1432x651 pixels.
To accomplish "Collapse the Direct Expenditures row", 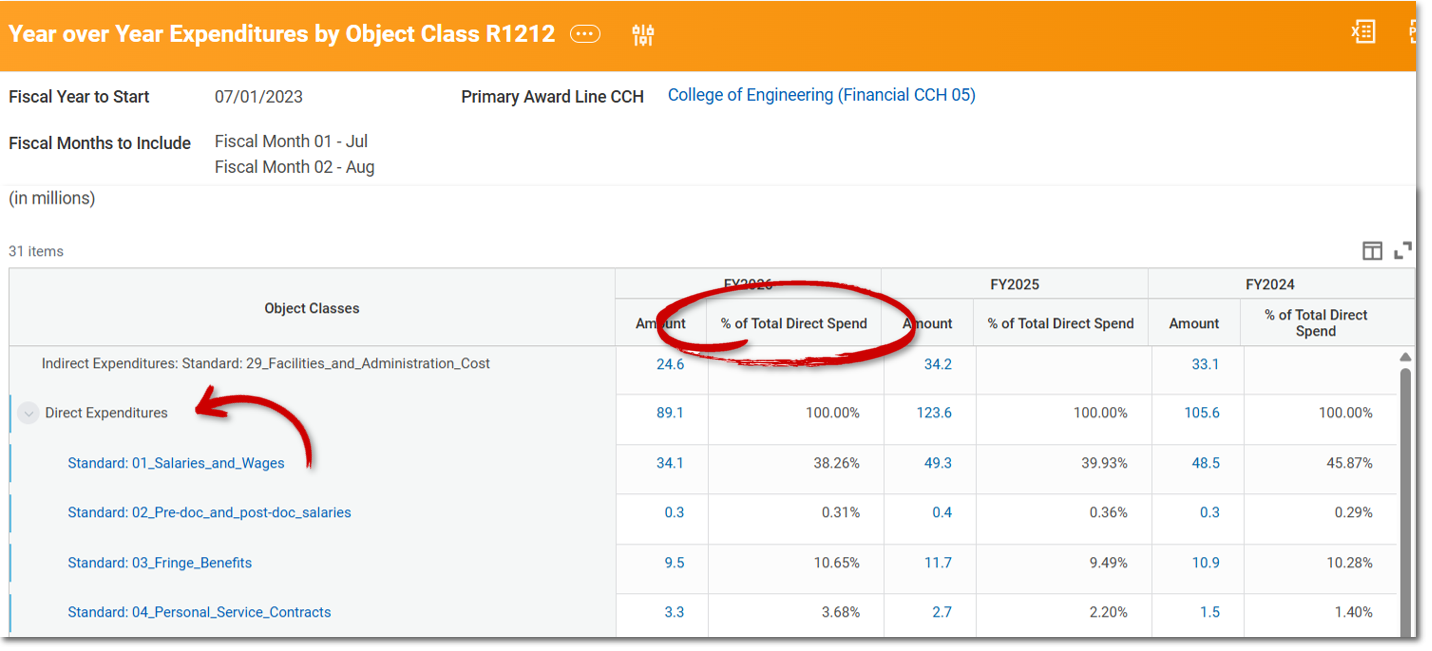I will (29, 413).
